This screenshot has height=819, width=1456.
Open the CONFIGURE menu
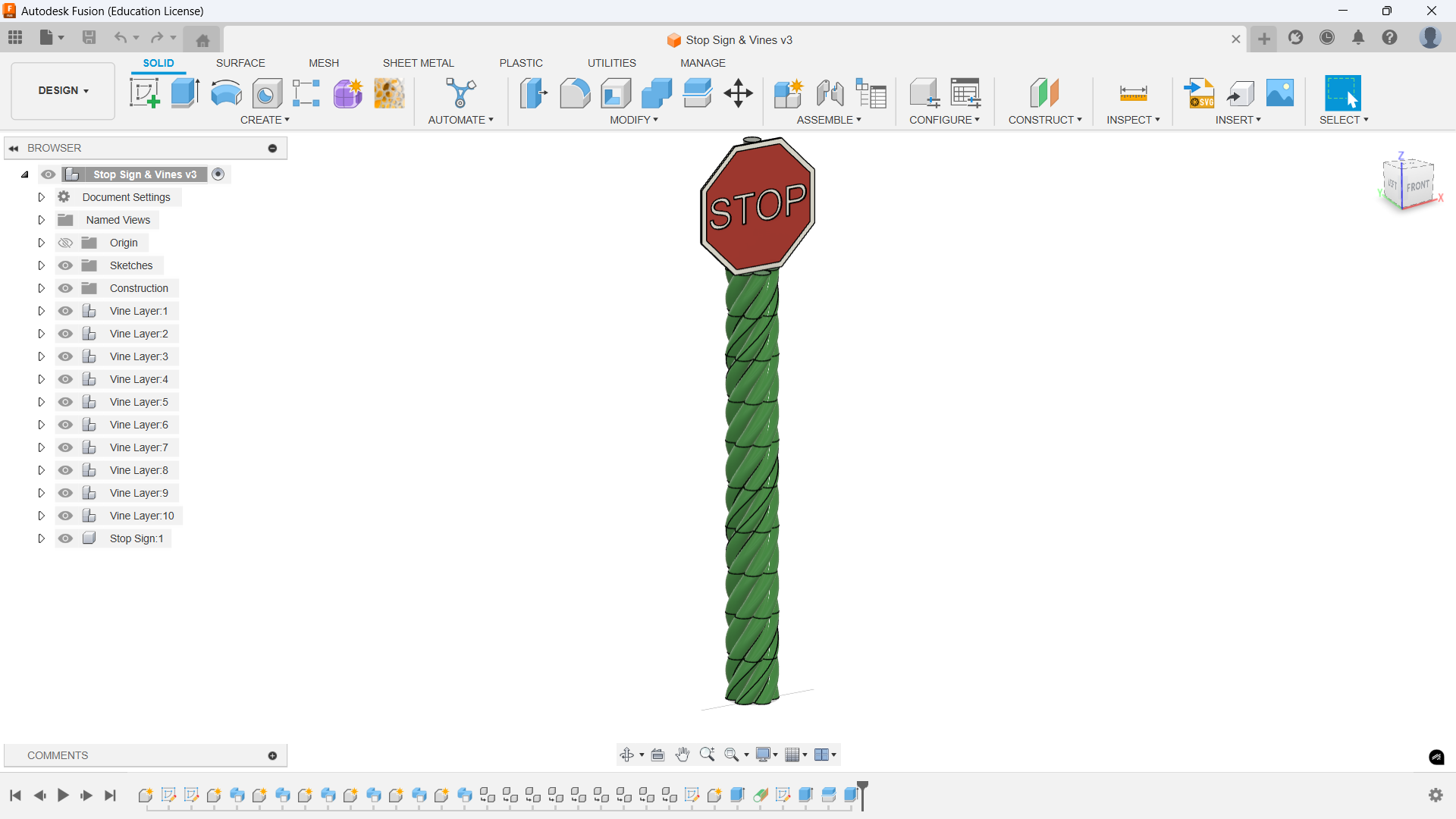point(944,120)
